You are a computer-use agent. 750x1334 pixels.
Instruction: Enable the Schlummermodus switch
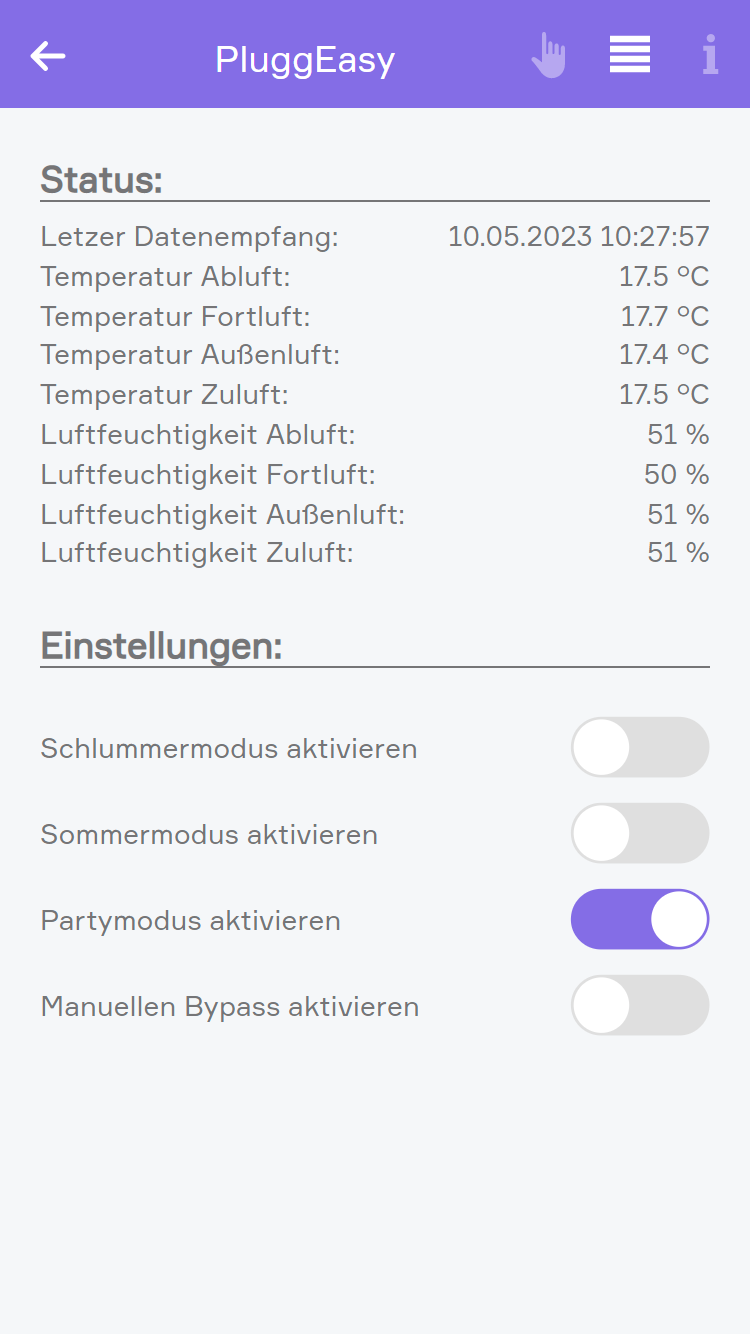(x=639, y=747)
